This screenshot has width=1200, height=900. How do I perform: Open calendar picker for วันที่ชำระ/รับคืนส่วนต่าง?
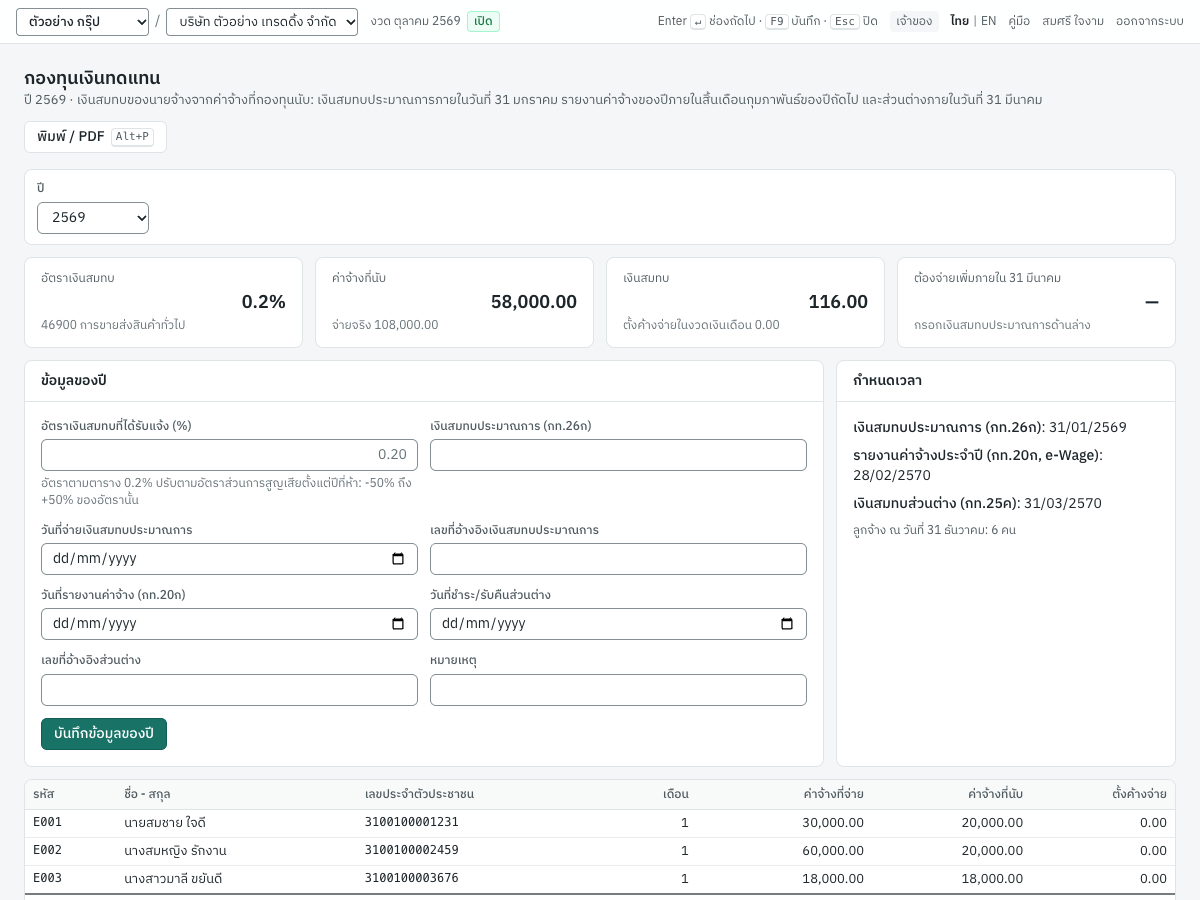[x=787, y=624]
